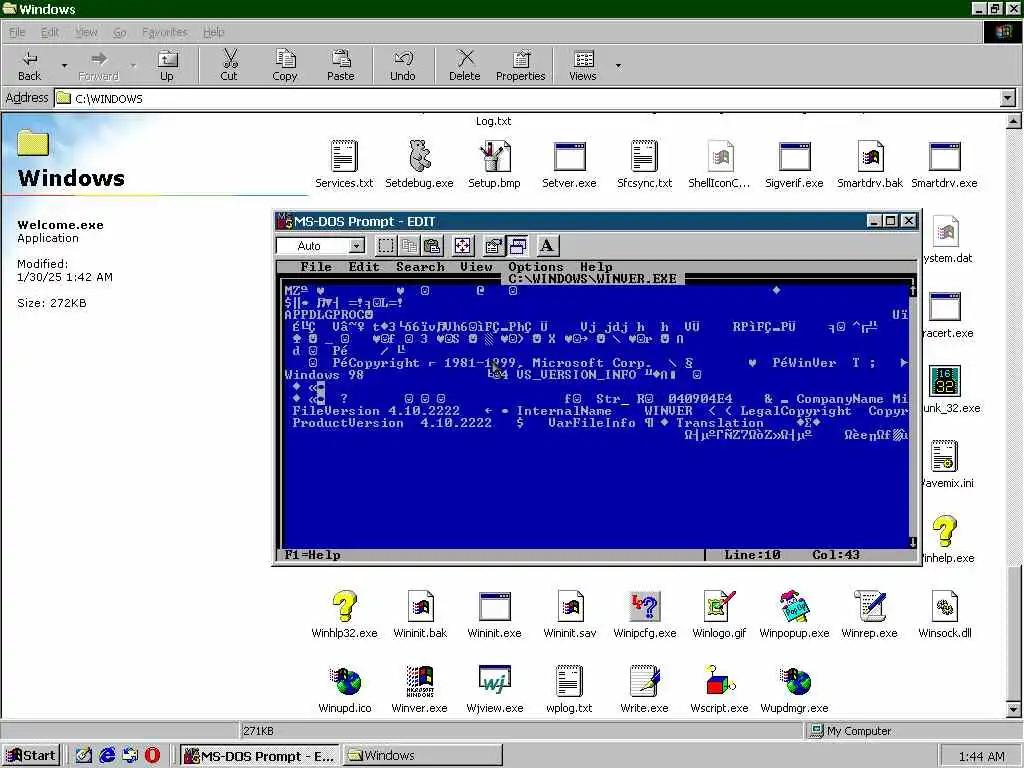The width and height of the screenshot is (1024, 768).
Task: Switch to Windows folder taskbar button
Action: coord(423,756)
